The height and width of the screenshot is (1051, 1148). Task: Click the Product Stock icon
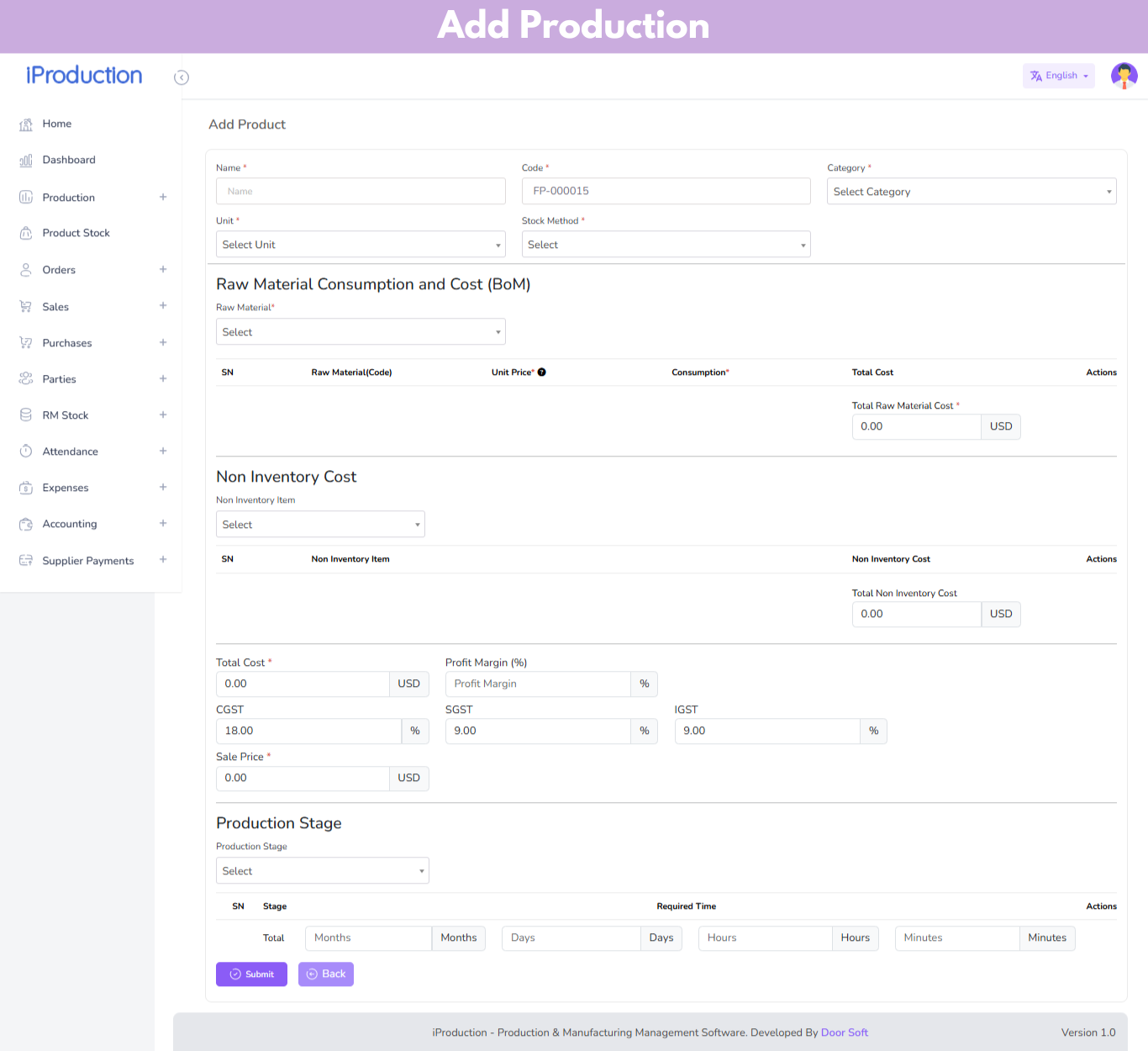coord(26,234)
